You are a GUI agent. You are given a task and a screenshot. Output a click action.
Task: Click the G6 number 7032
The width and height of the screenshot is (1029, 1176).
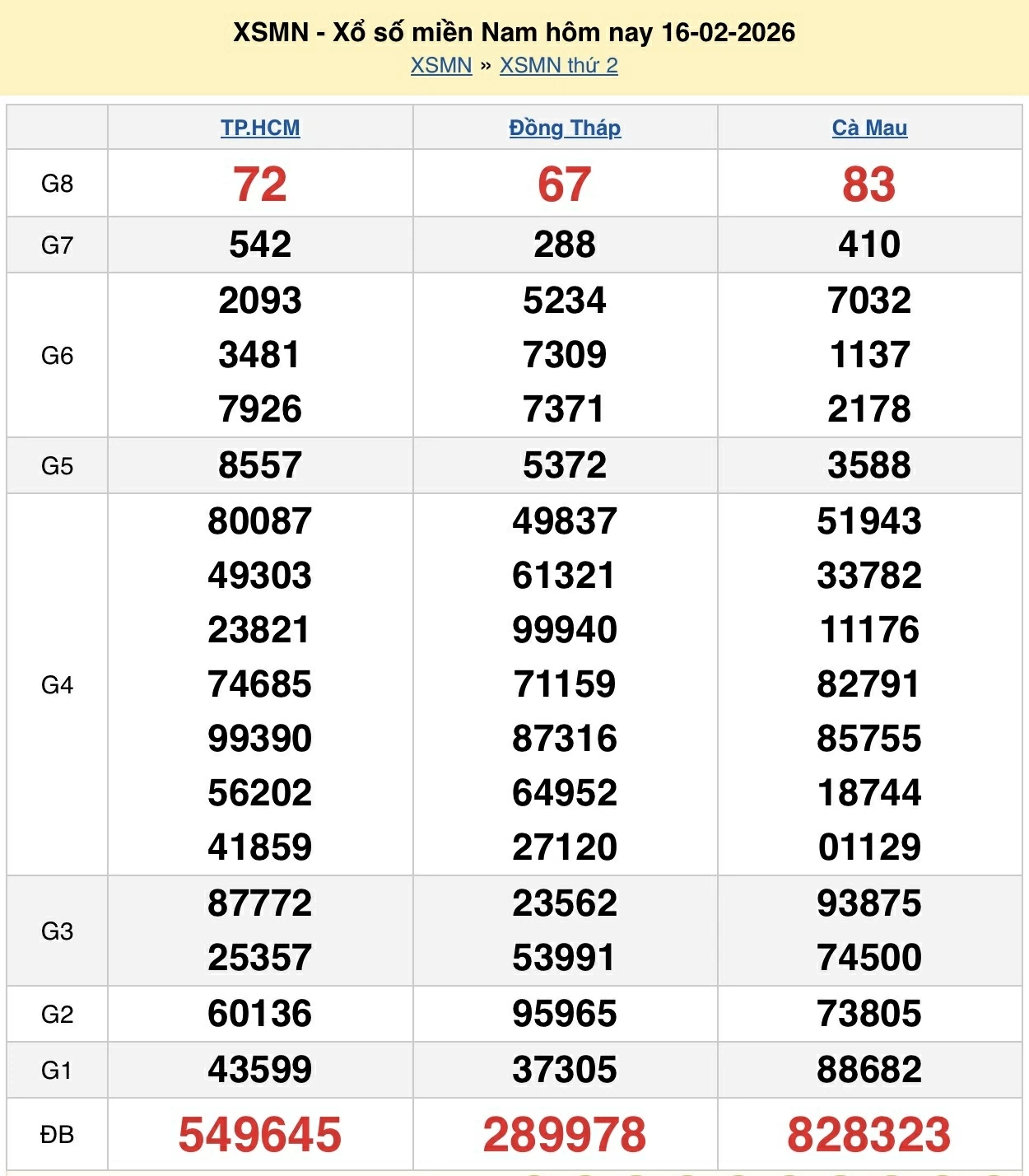(x=869, y=301)
